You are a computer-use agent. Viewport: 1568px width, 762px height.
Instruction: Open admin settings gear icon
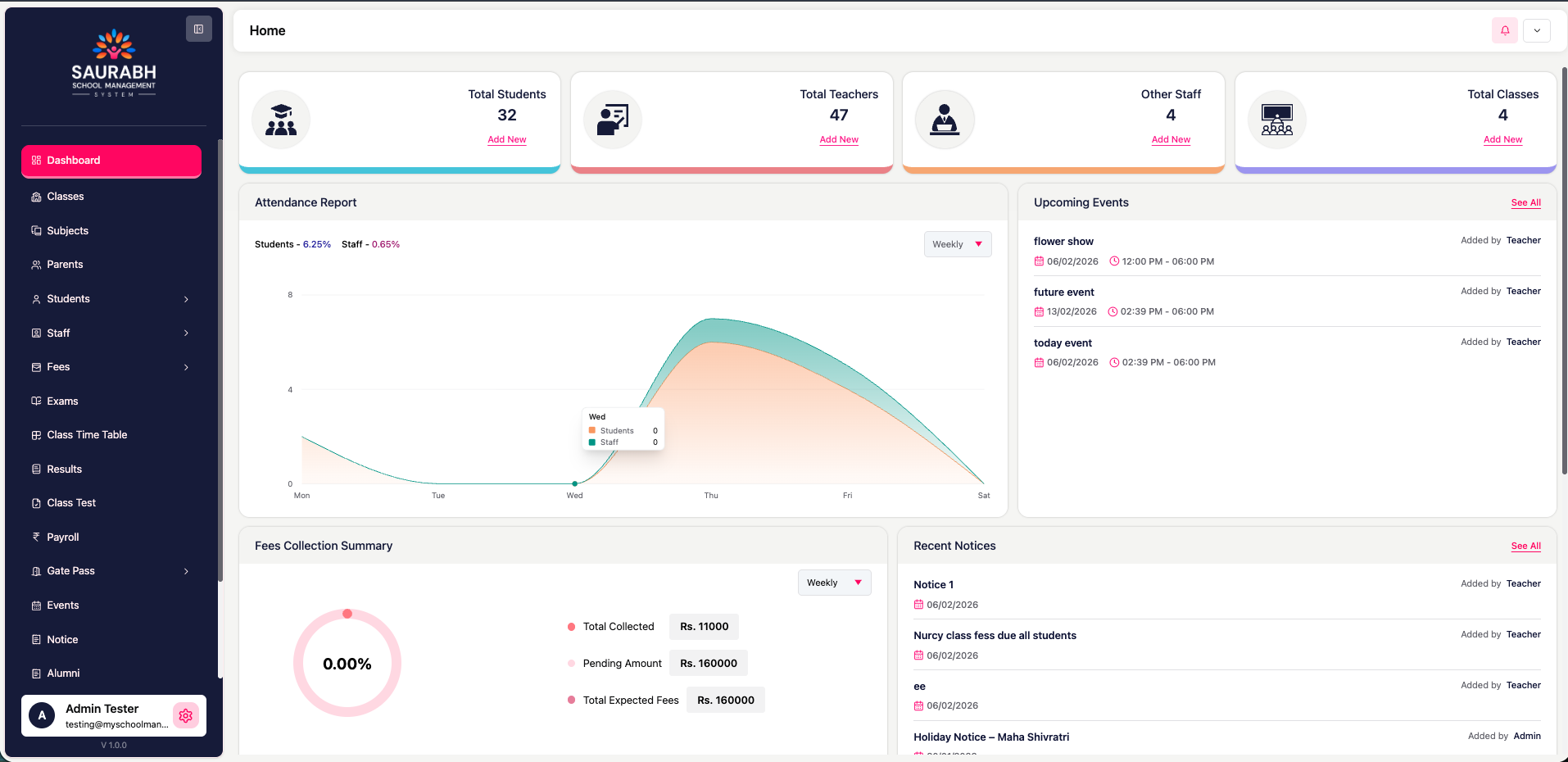(186, 715)
